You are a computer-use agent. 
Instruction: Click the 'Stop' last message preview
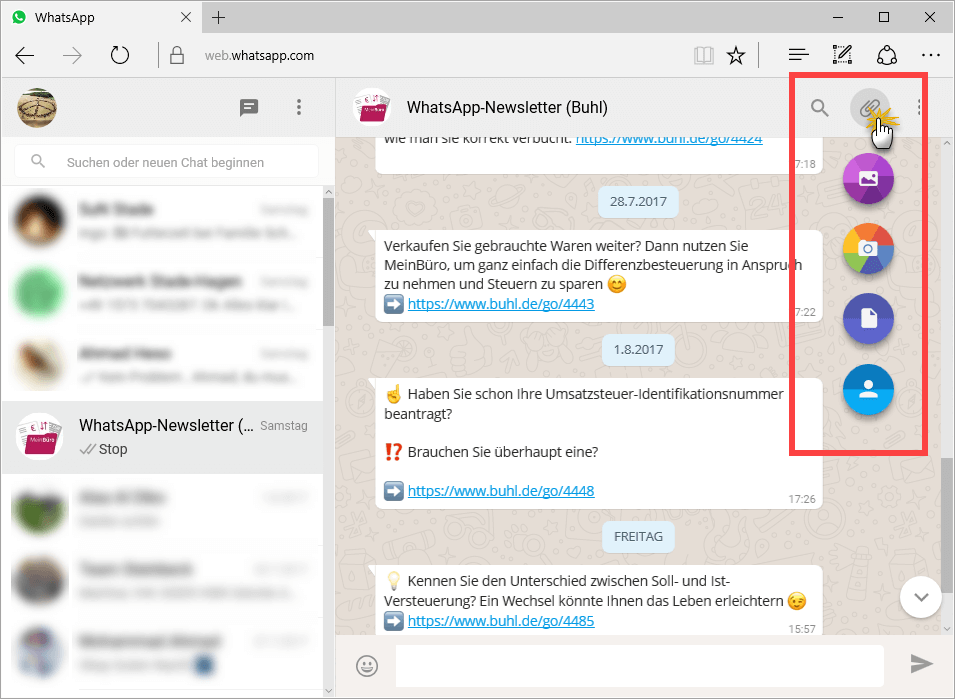click(113, 449)
